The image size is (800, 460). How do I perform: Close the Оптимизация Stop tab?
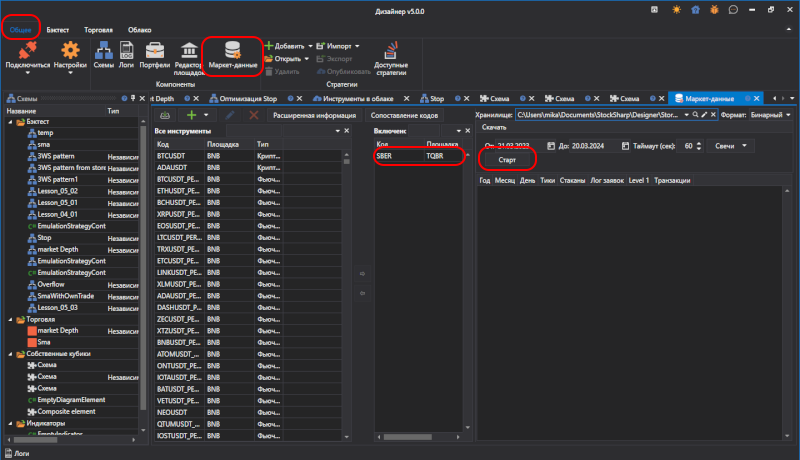tap(299, 98)
